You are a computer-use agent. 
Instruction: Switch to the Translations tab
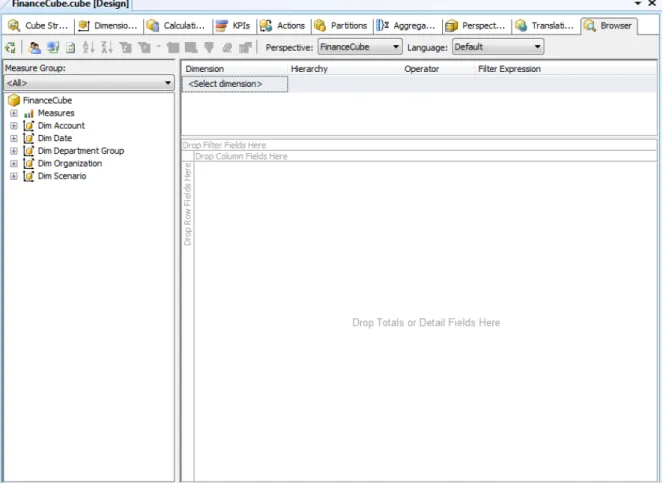[545, 25]
